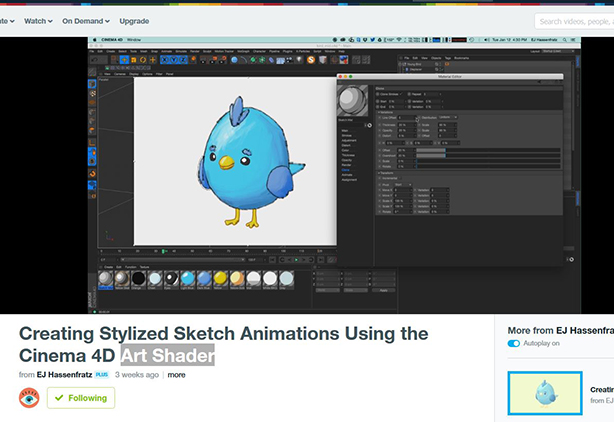This screenshot has width=614, height=422.
Task: Click the volume speaker icon in macOS menu bar
Action: (486, 40)
